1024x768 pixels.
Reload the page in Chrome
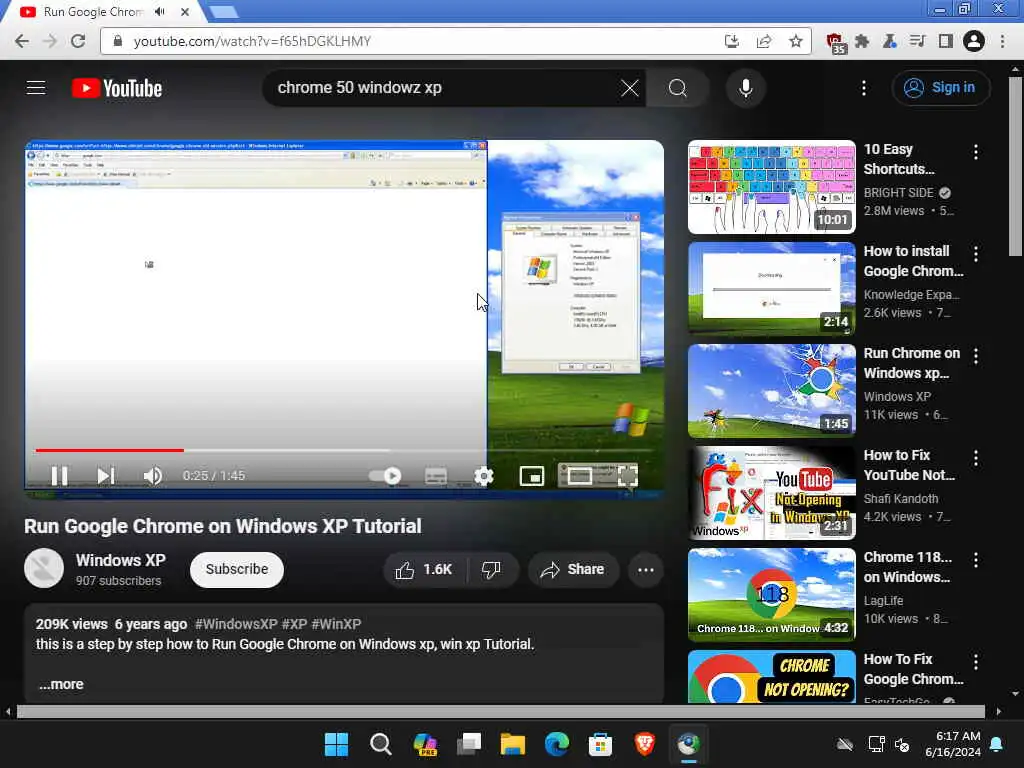[x=78, y=41]
